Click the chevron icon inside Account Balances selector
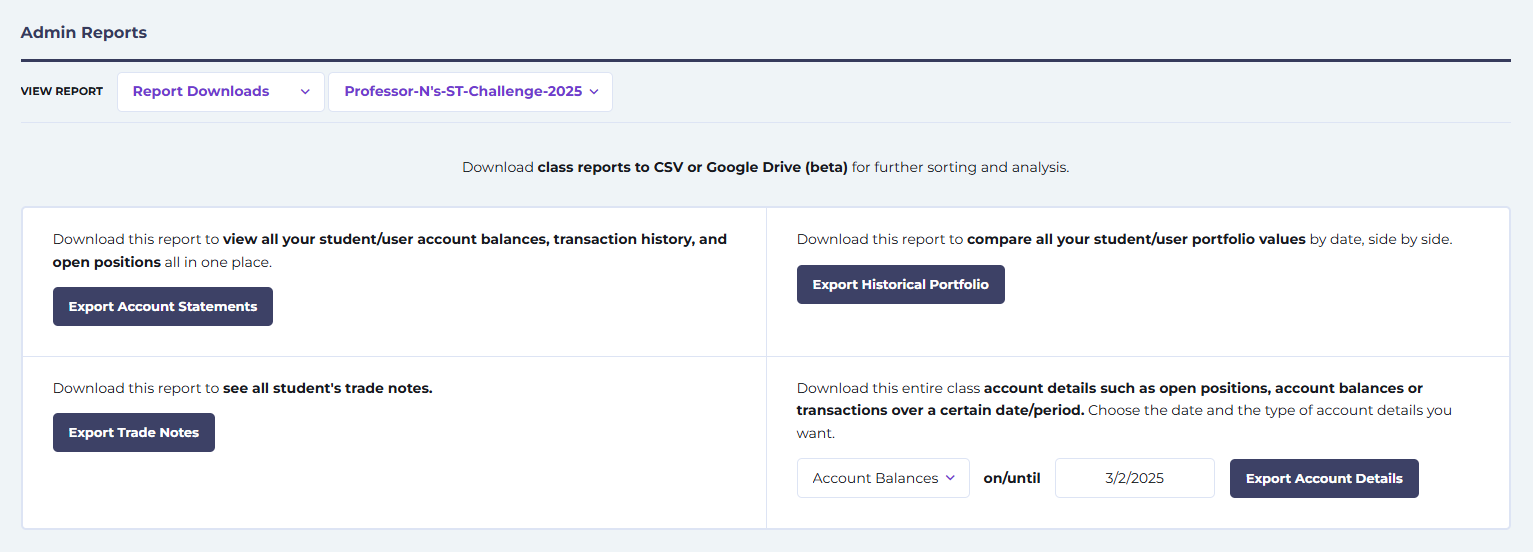1533x552 pixels. (x=950, y=478)
